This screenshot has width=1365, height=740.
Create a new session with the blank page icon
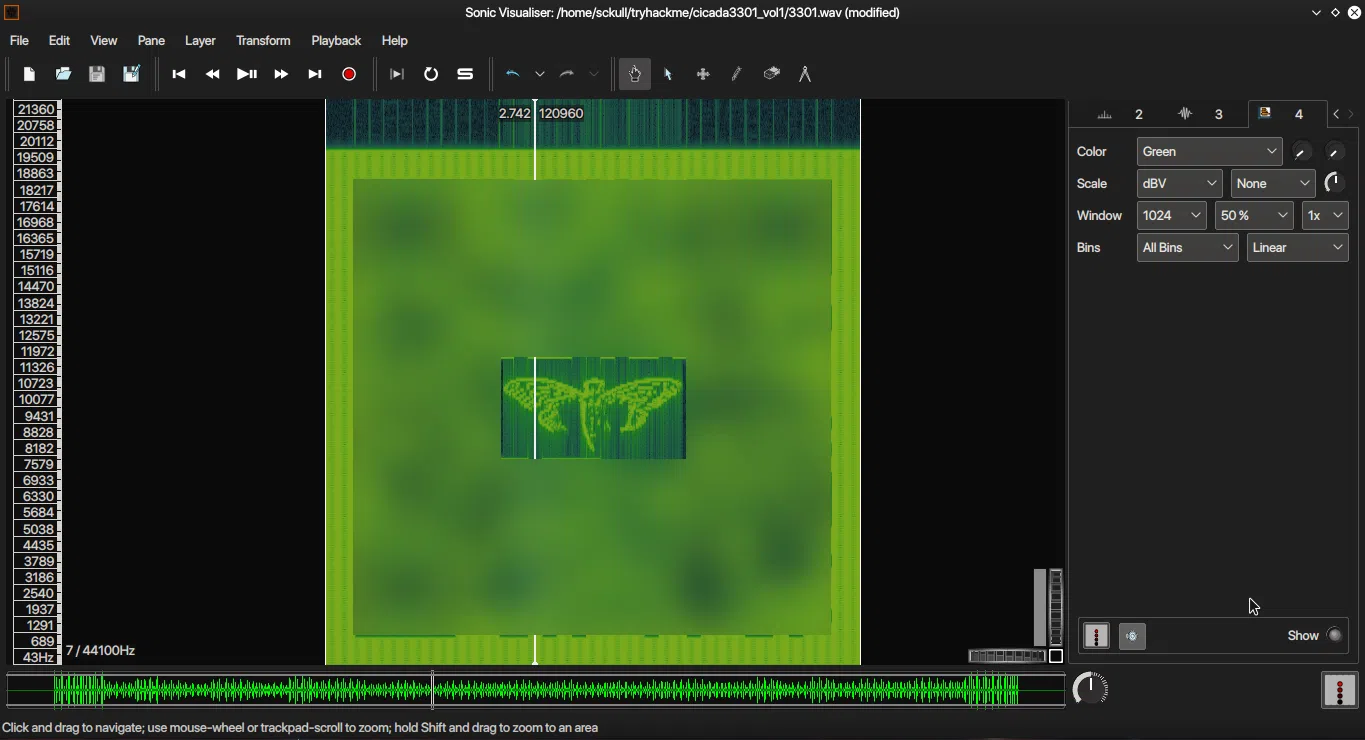click(29, 74)
